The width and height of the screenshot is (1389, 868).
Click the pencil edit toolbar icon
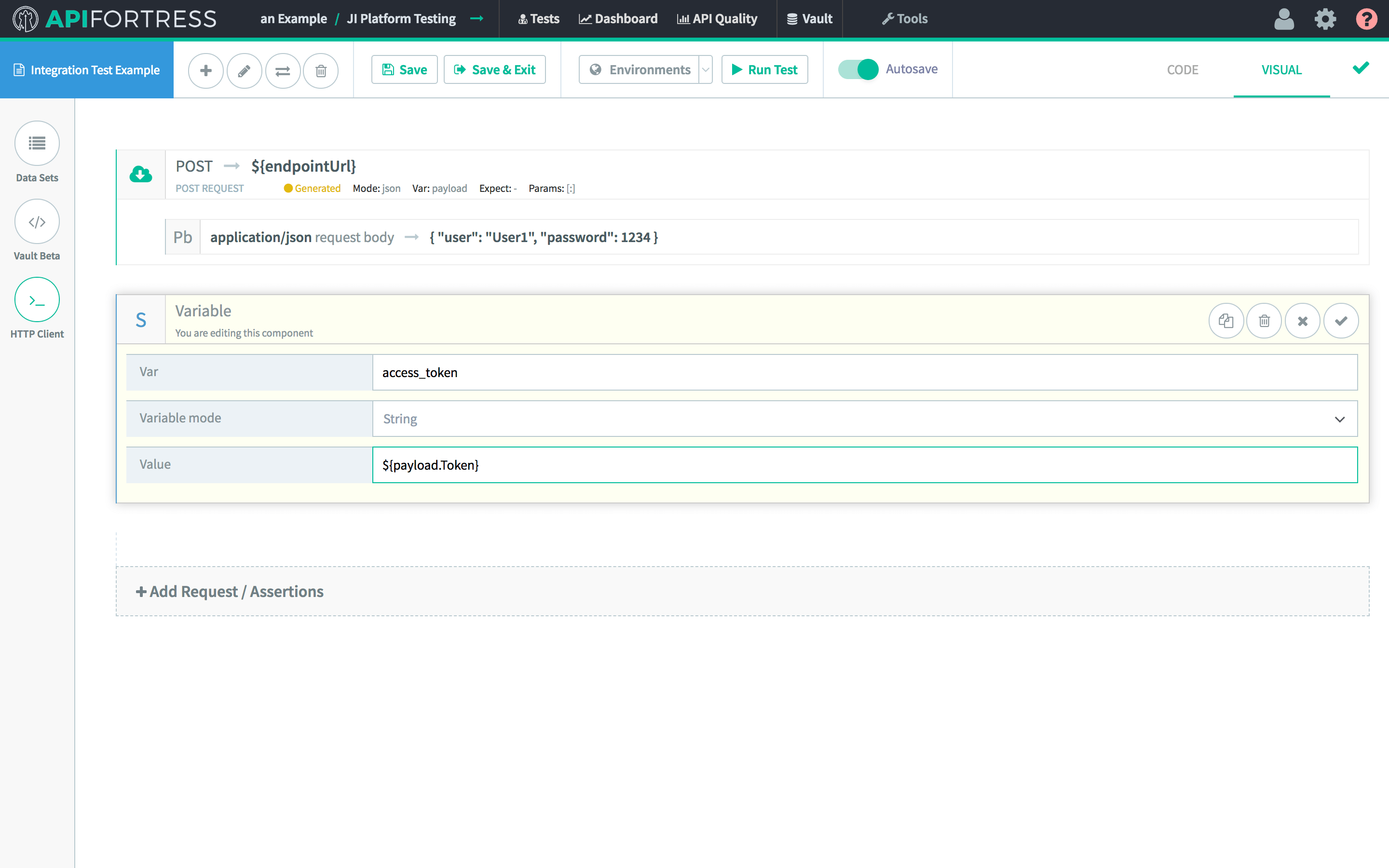point(244,70)
